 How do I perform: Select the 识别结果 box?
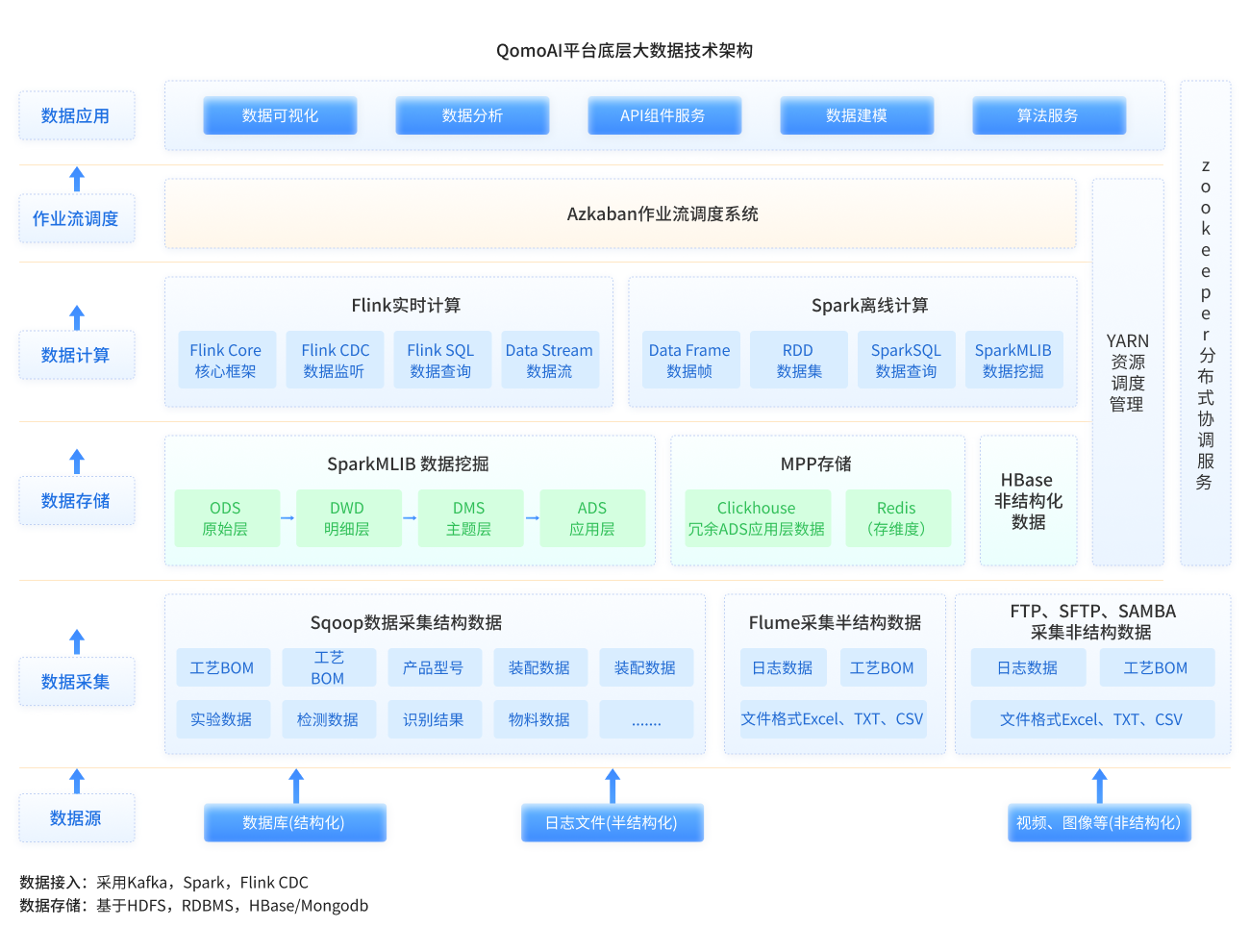434,719
